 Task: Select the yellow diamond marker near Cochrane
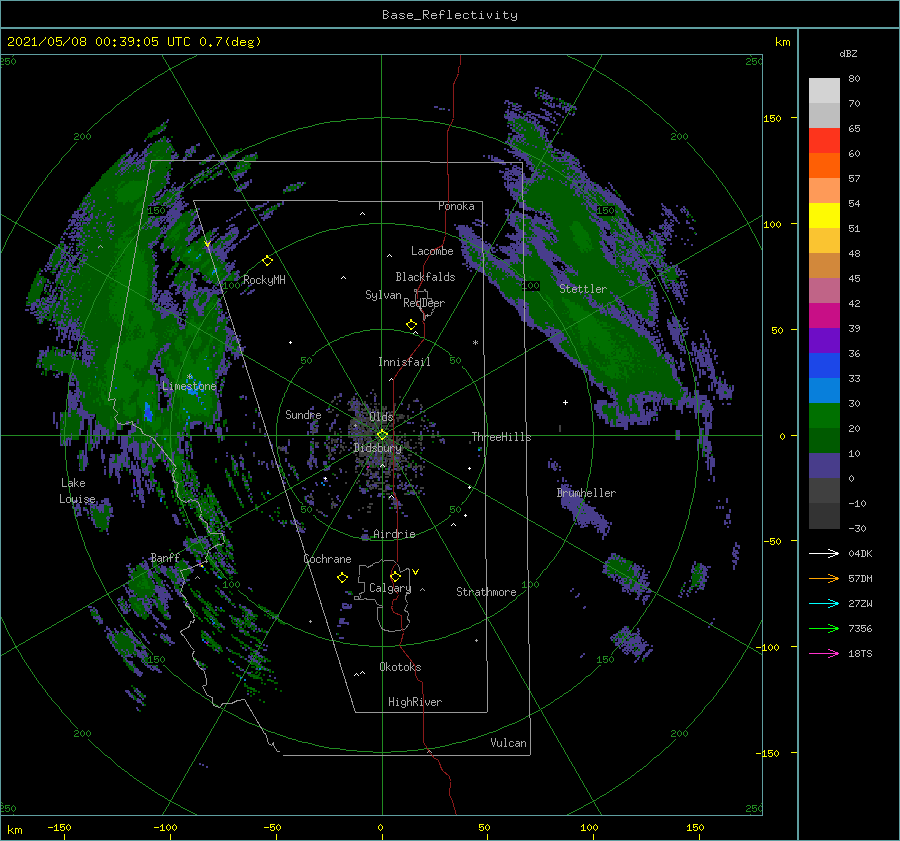342,578
